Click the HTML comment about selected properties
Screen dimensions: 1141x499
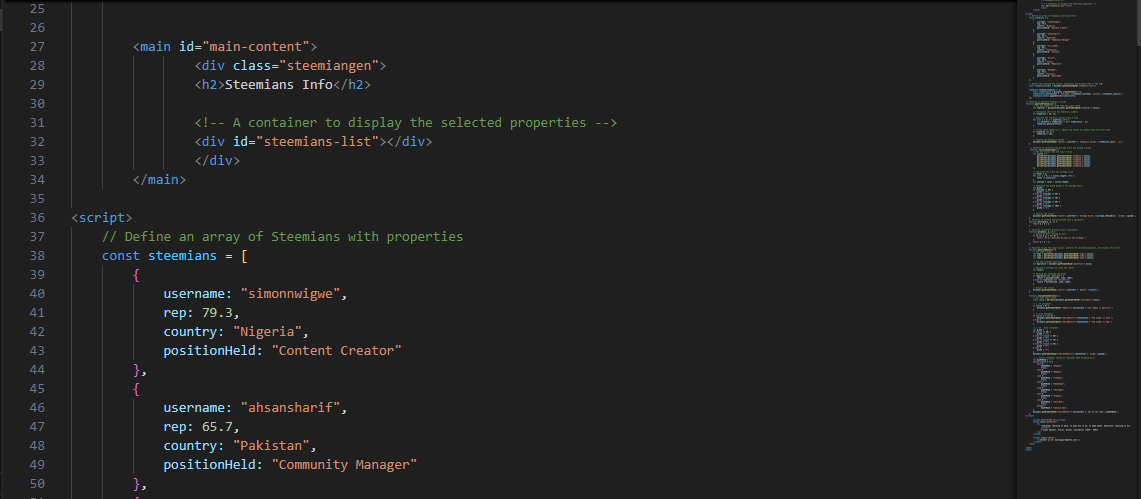coord(406,122)
